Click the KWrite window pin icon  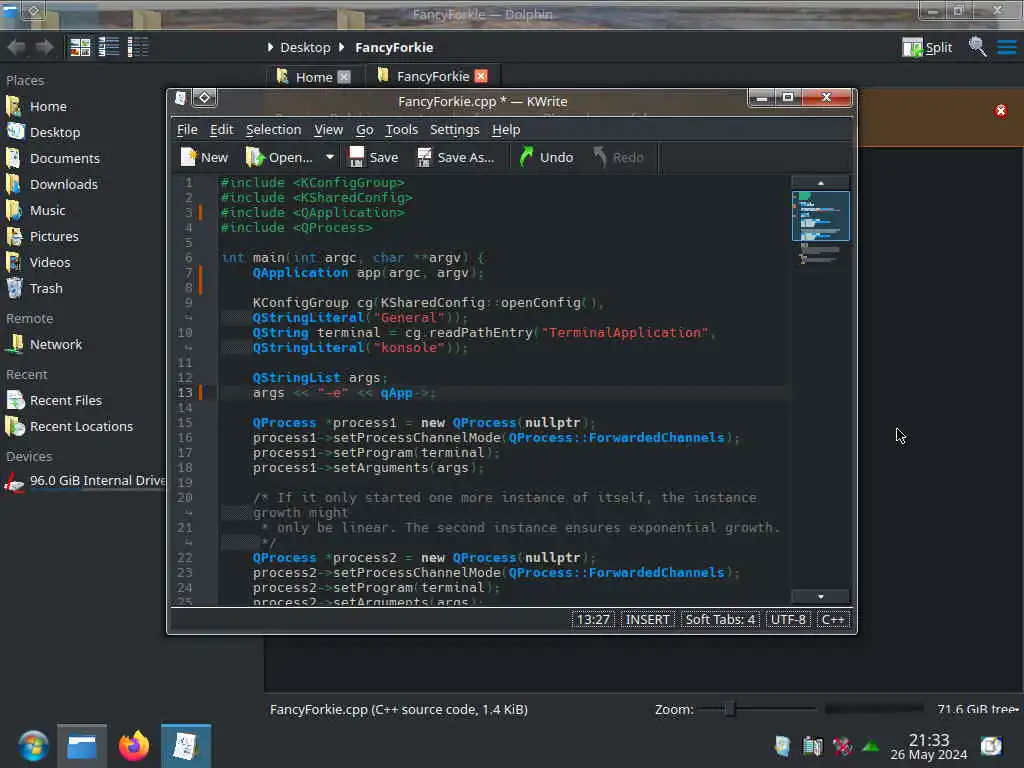coord(204,97)
